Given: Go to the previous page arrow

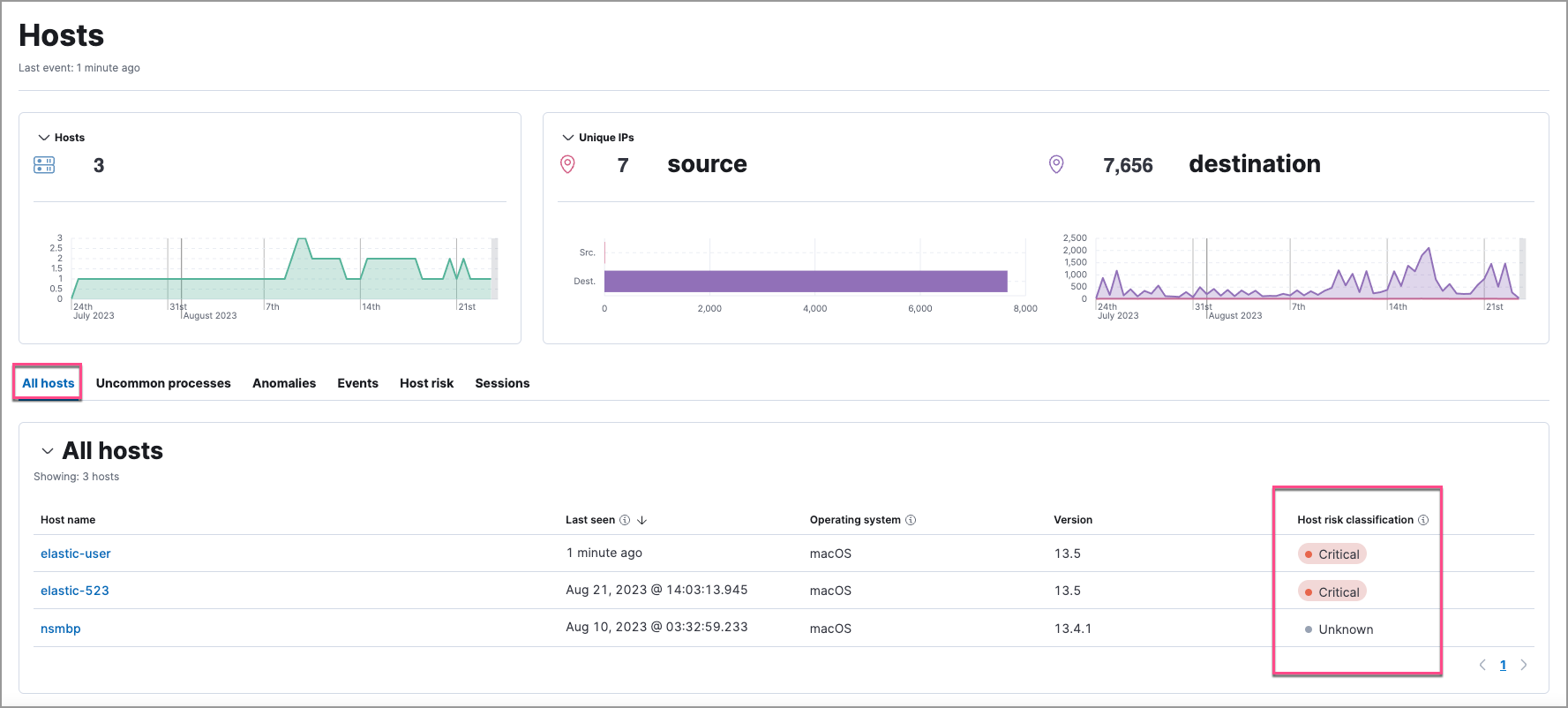Looking at the screenshot, I should pos(1482,665).
